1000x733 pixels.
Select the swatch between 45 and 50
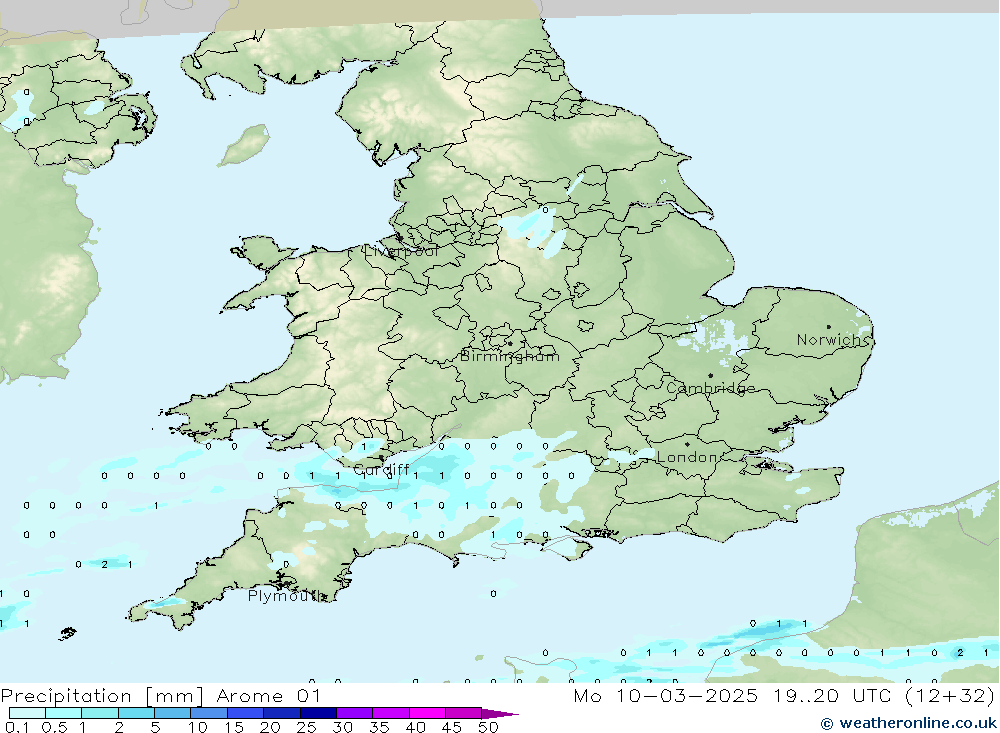[x=463, y=713]
